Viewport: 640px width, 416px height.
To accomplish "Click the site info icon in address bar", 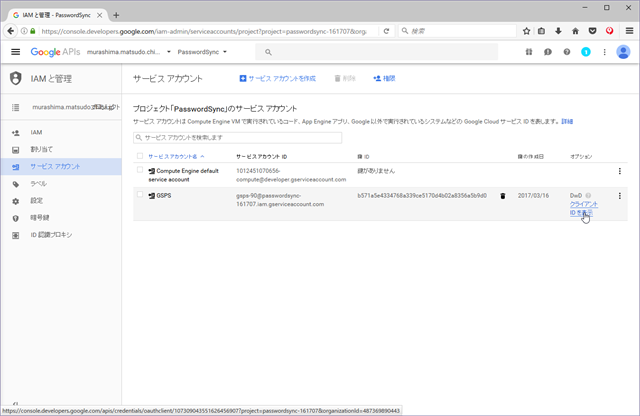I will 24,31.
